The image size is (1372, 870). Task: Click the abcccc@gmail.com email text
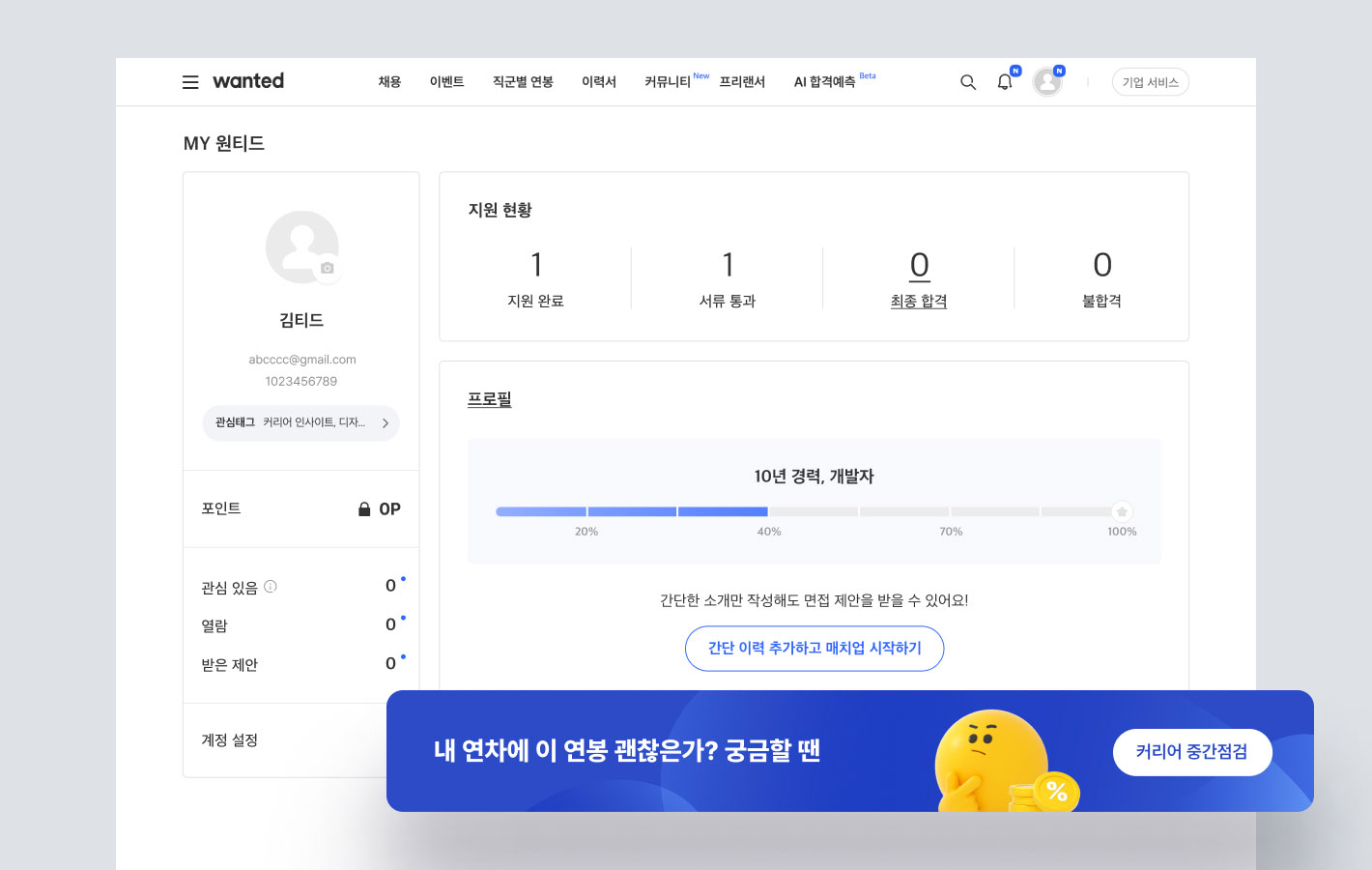pyautogui.click(x=301, y=360)
